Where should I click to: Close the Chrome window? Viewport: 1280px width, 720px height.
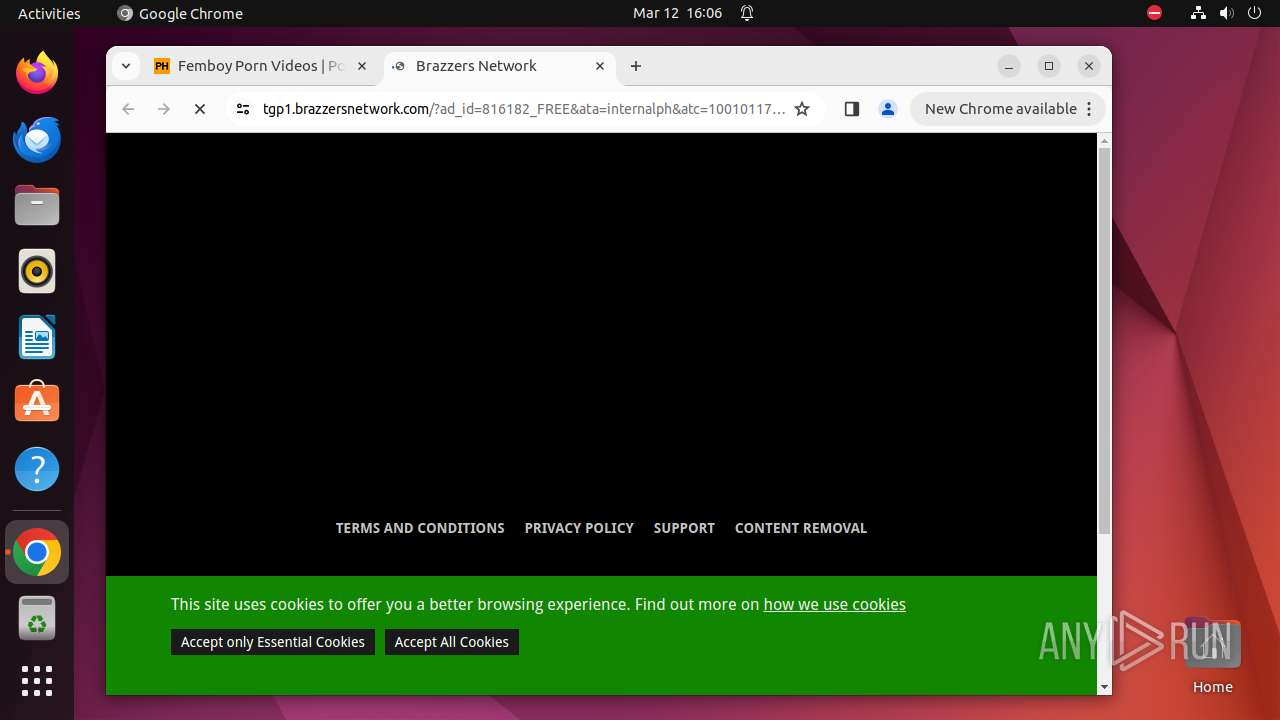tap(1089, 66)
